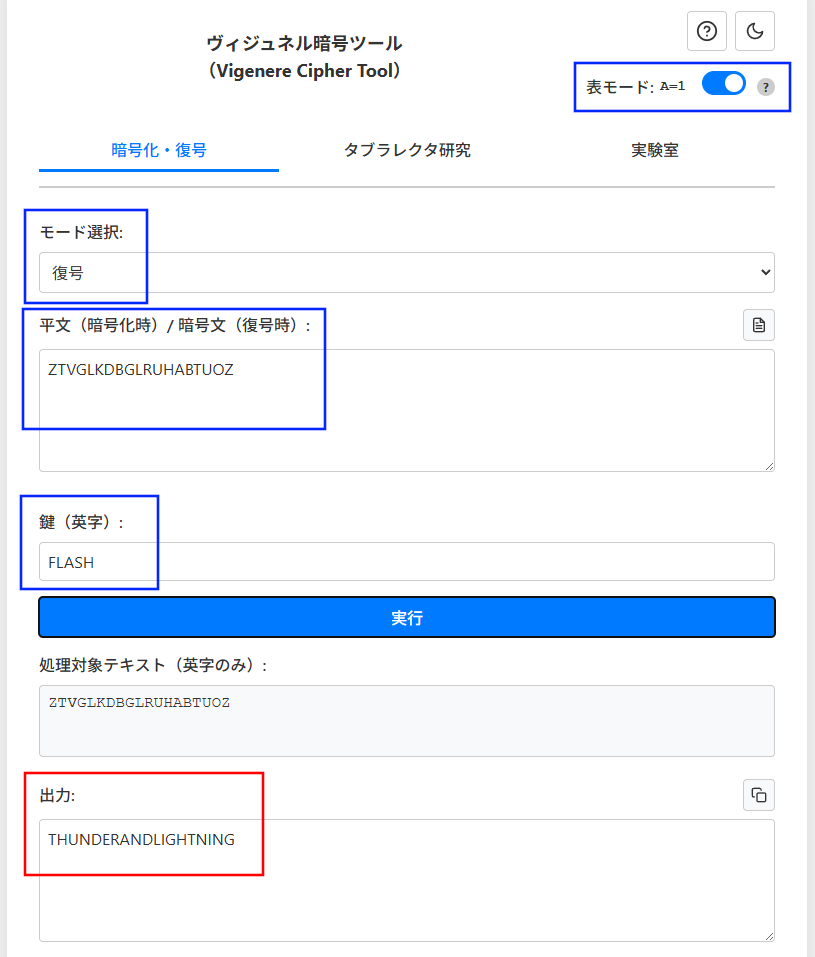Image resolution: width=815 pixels, height=957 pixels.
Task: Open the 実験室 tab
Action: 655,151
